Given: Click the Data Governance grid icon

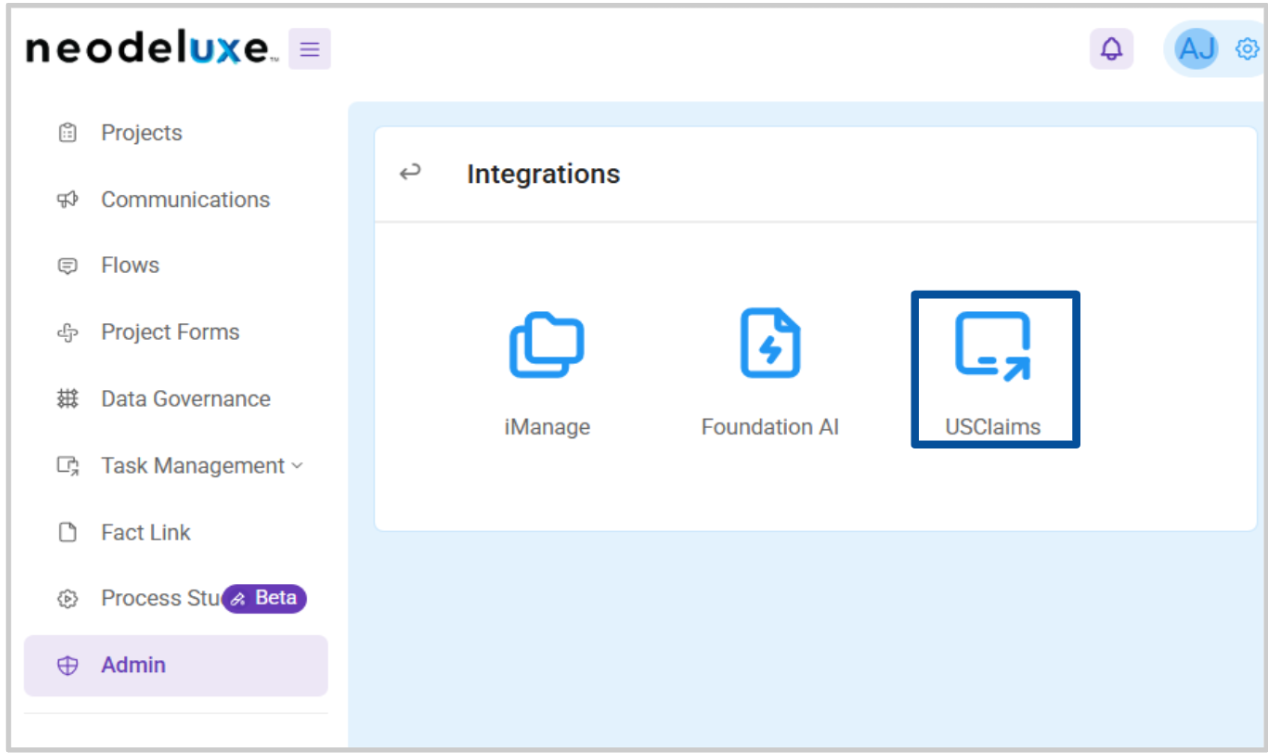Looking at the screenshot, I should point(67,399).
